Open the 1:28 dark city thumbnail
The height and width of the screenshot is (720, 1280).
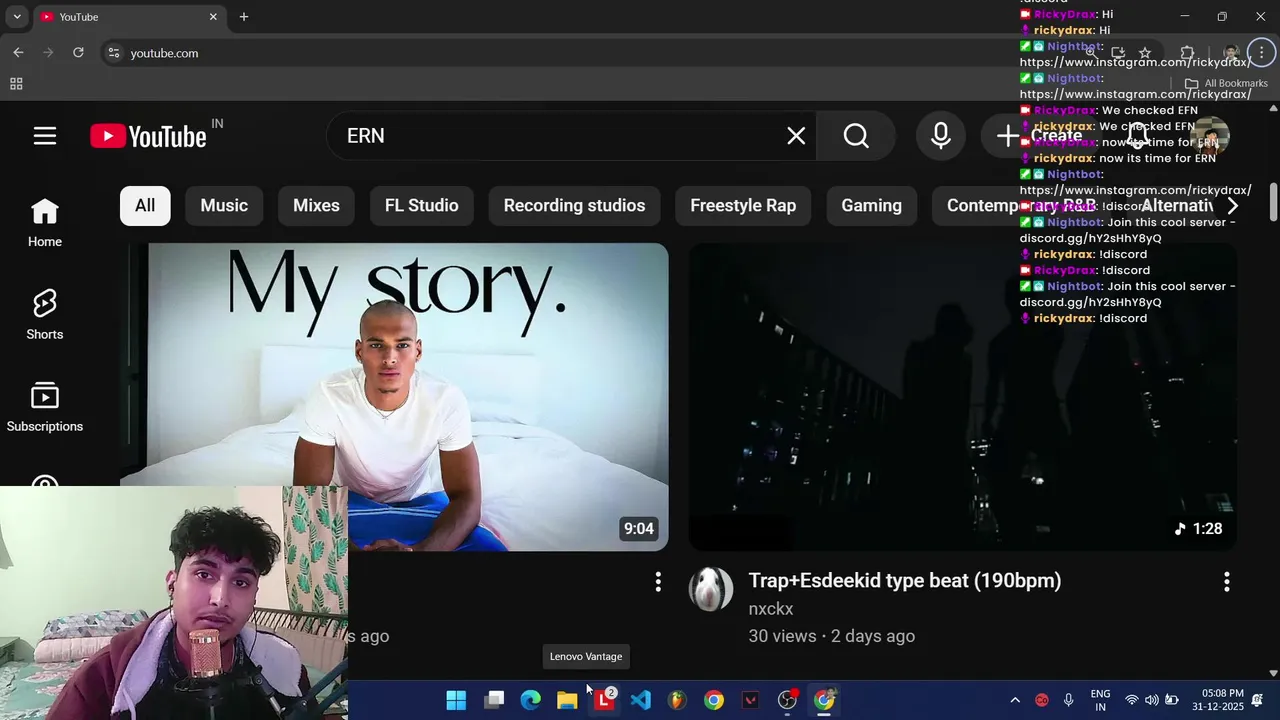963,397
